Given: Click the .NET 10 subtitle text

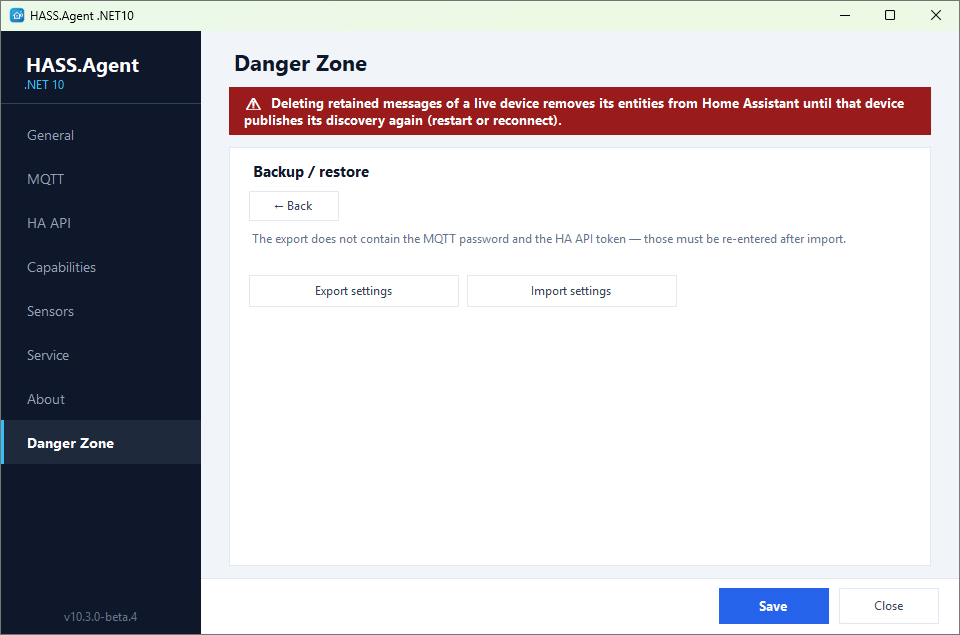Looking at the screenshot, I should (44, 85).
